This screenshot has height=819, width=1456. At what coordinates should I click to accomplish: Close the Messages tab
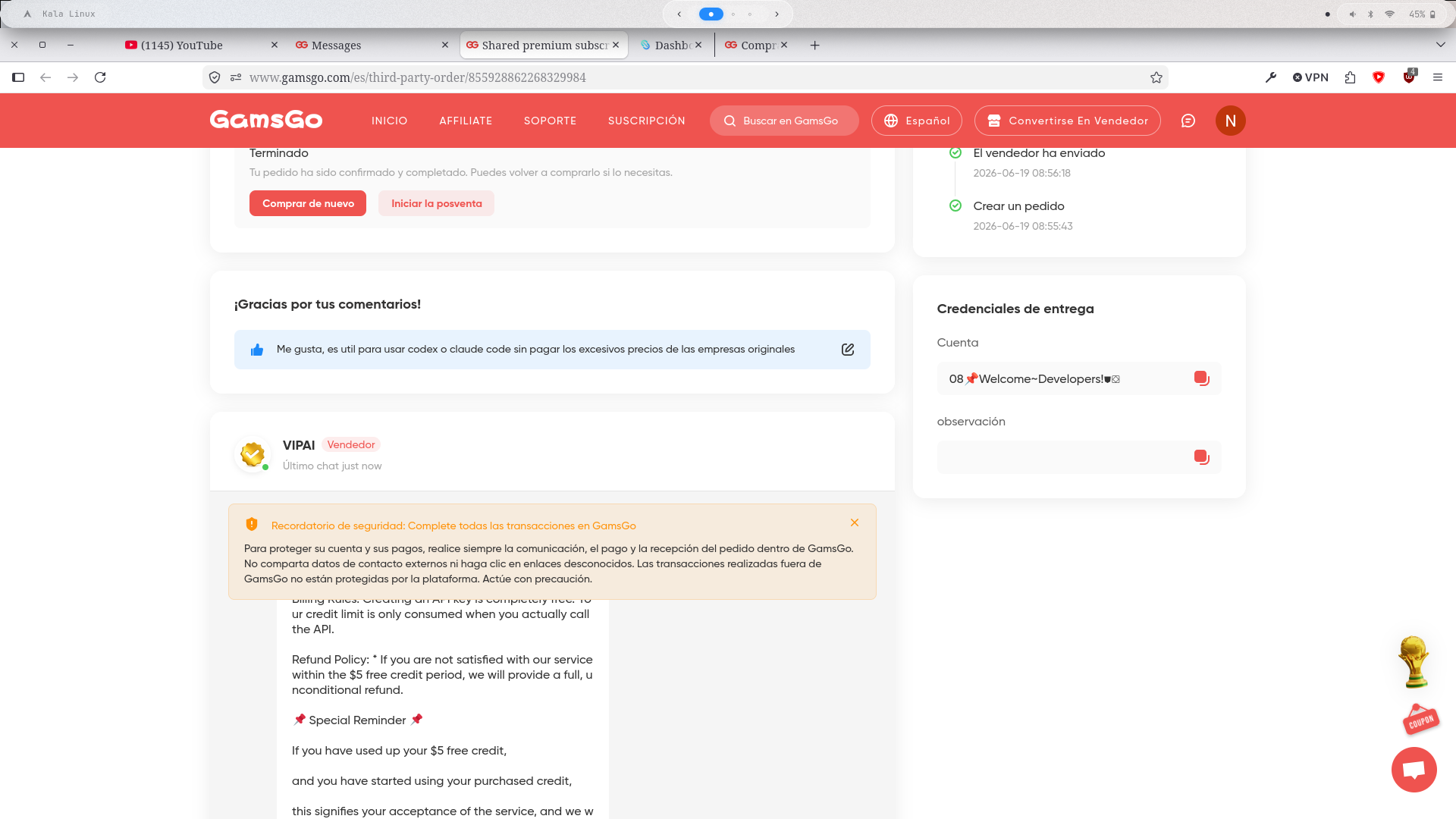click(x=445, y=45)
